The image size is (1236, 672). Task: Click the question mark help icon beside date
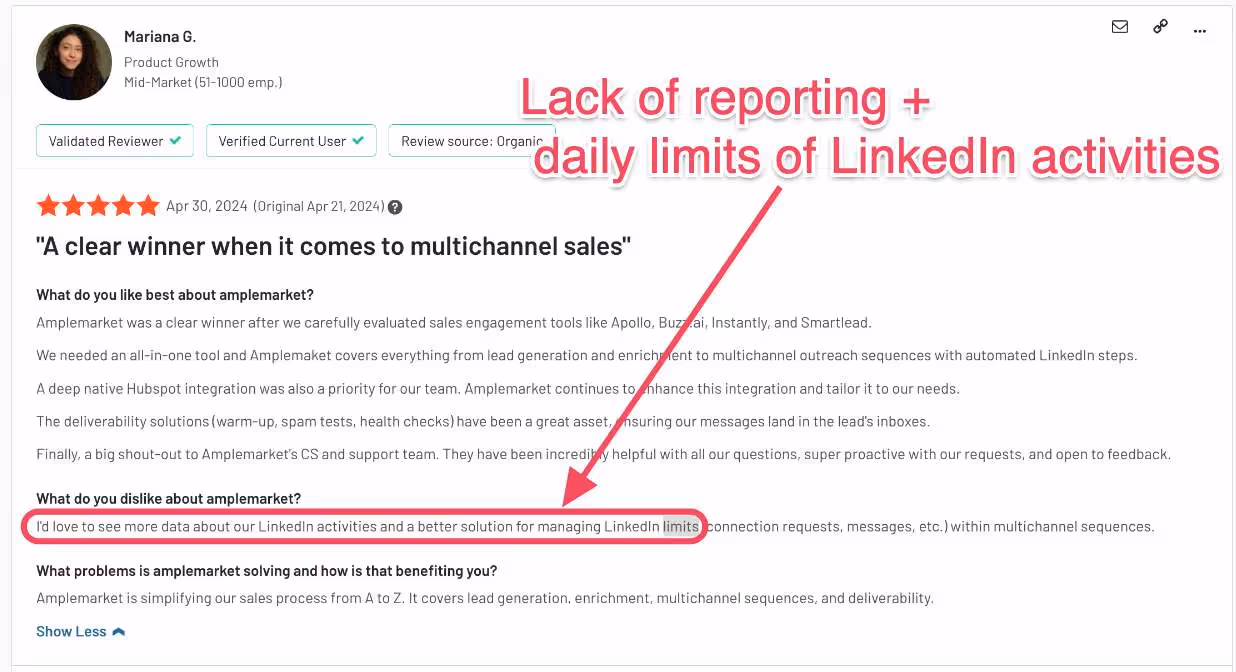[395, 206]
